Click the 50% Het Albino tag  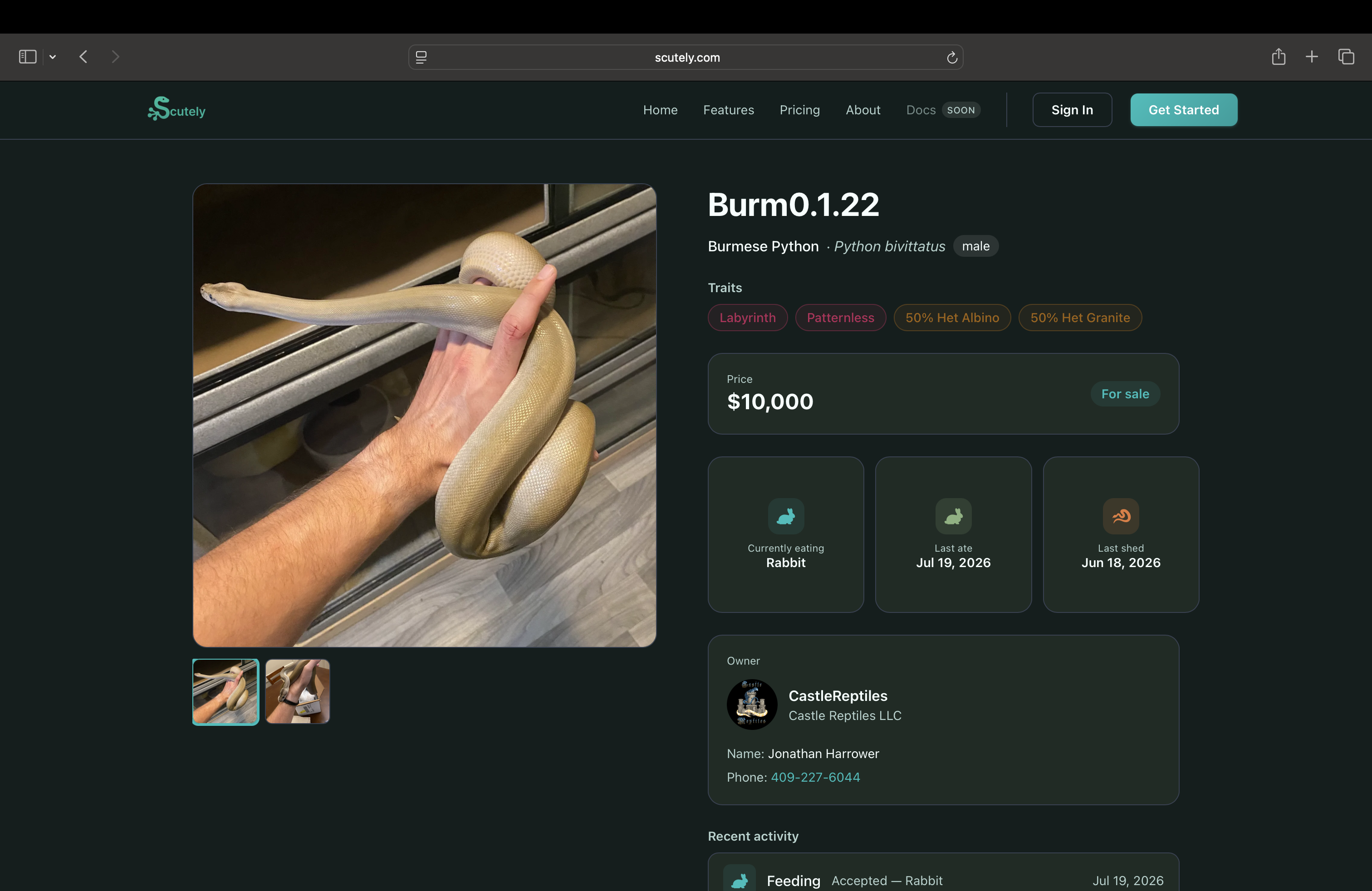(952, 318)
